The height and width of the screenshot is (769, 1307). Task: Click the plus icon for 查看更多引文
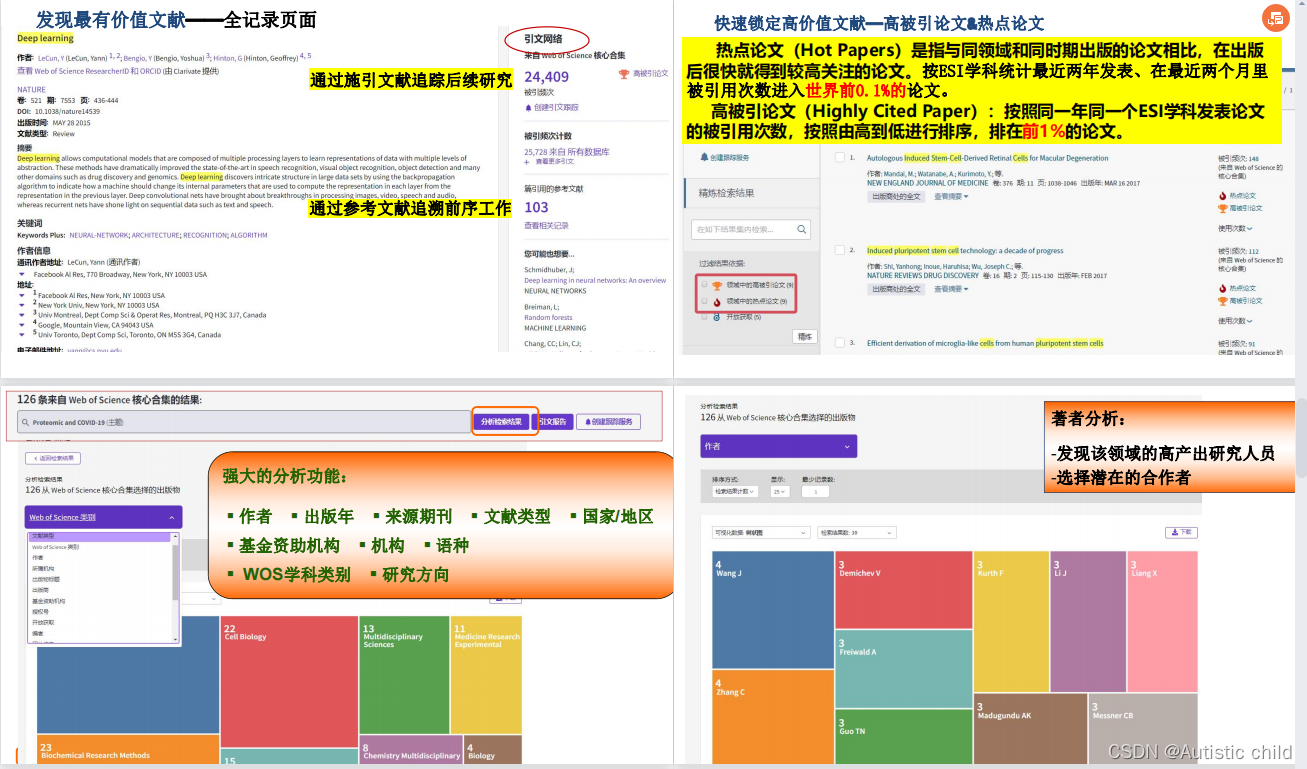pos(528,161)
